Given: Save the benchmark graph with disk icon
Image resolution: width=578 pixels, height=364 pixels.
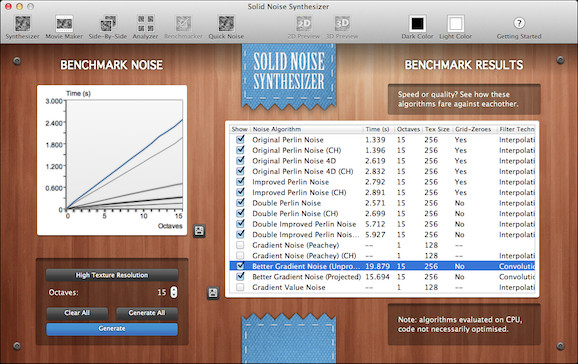Looking at the screenshot, I should (x=199, y=231).
